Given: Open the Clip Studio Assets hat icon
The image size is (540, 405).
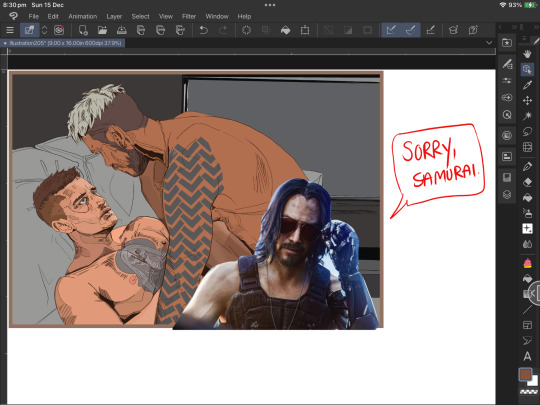Looking at the screenshot, I should pyautogui.click(x=453, y=30).
